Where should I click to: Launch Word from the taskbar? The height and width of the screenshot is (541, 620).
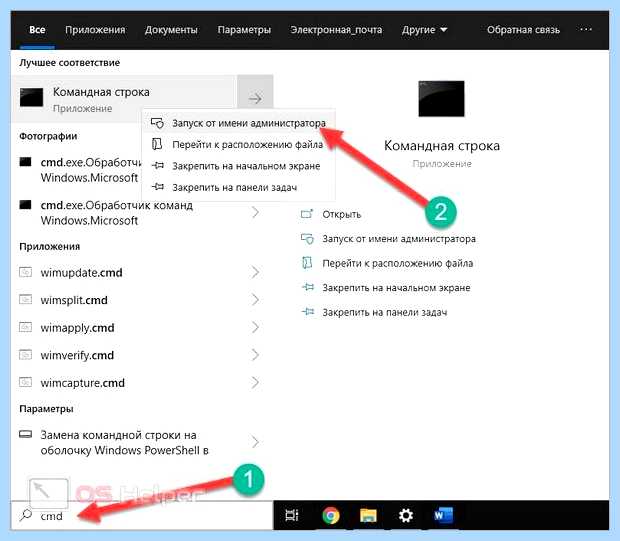pos(443,515)
